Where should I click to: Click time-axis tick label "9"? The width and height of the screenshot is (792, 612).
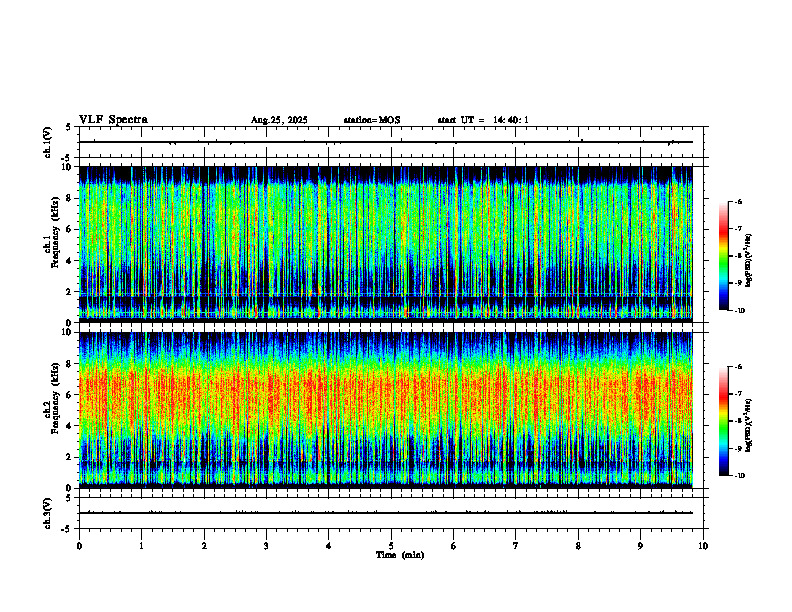[x=641, y=546]
